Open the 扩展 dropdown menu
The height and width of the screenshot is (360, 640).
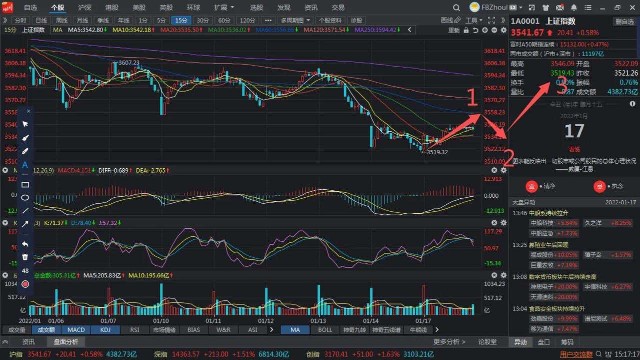tap(224, 7)
